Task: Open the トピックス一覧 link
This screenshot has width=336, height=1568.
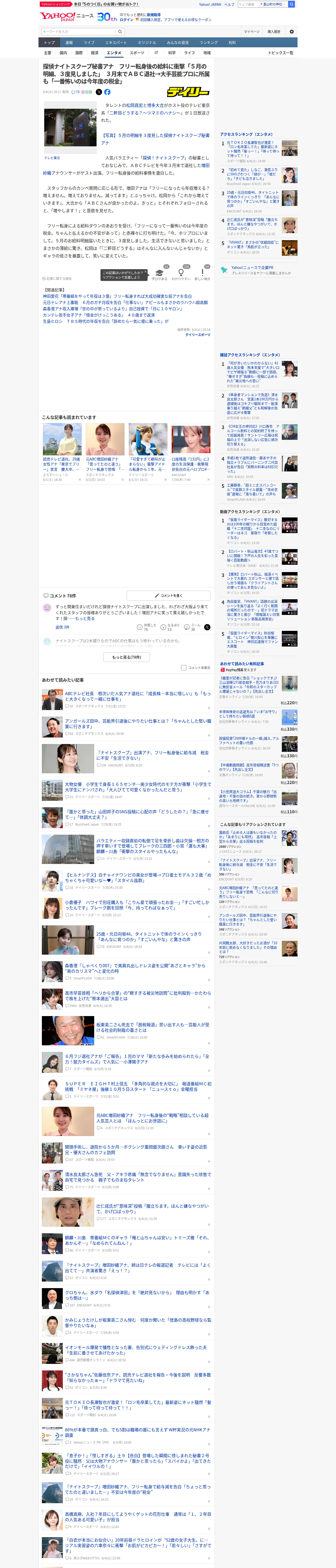Action: [x=281, y=53]
